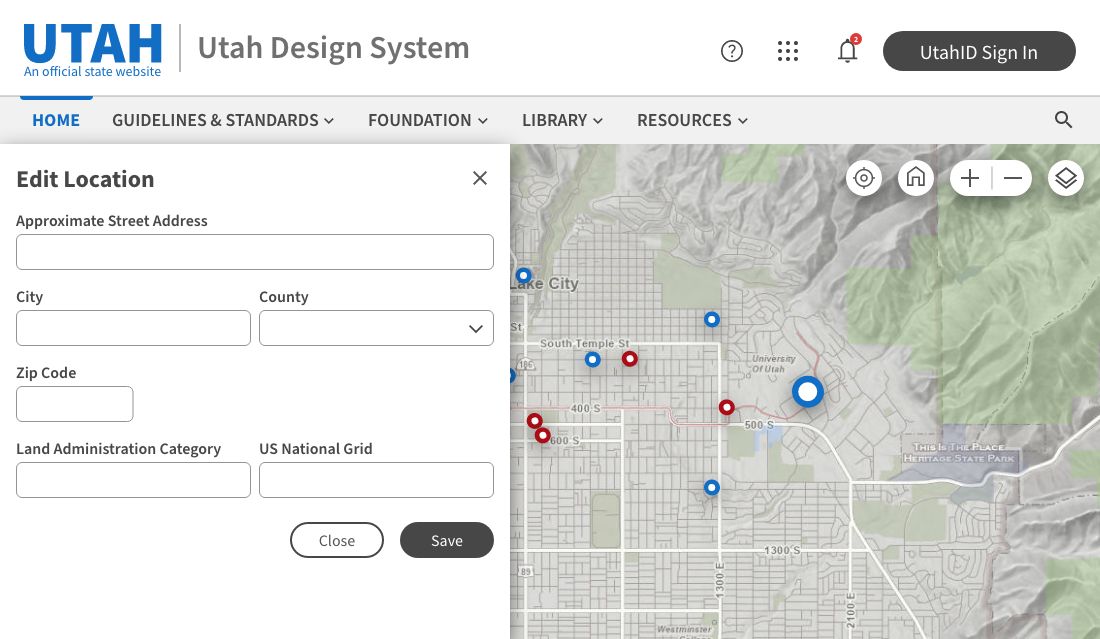
Task: Open the help question mark icon
Action: [731, 50]
